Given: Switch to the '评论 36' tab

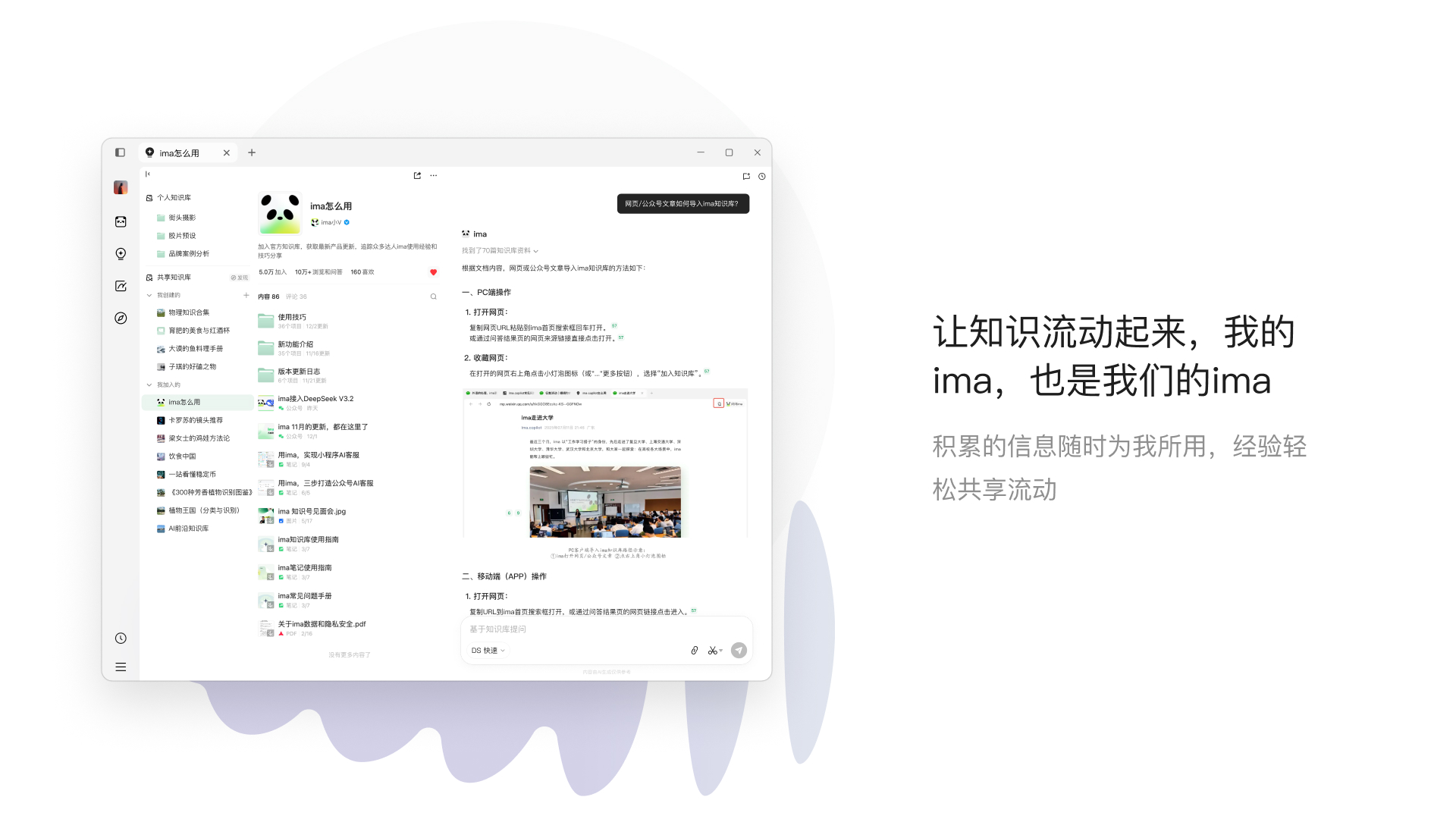Looking at the screenshot, I should click(x=297, y=297).
